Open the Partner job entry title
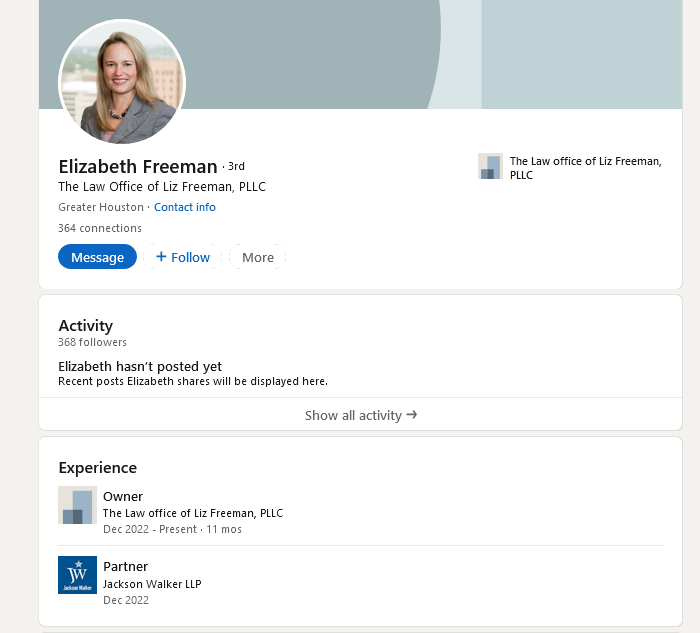The image size is (700, 633). click(x=125, y=566)
